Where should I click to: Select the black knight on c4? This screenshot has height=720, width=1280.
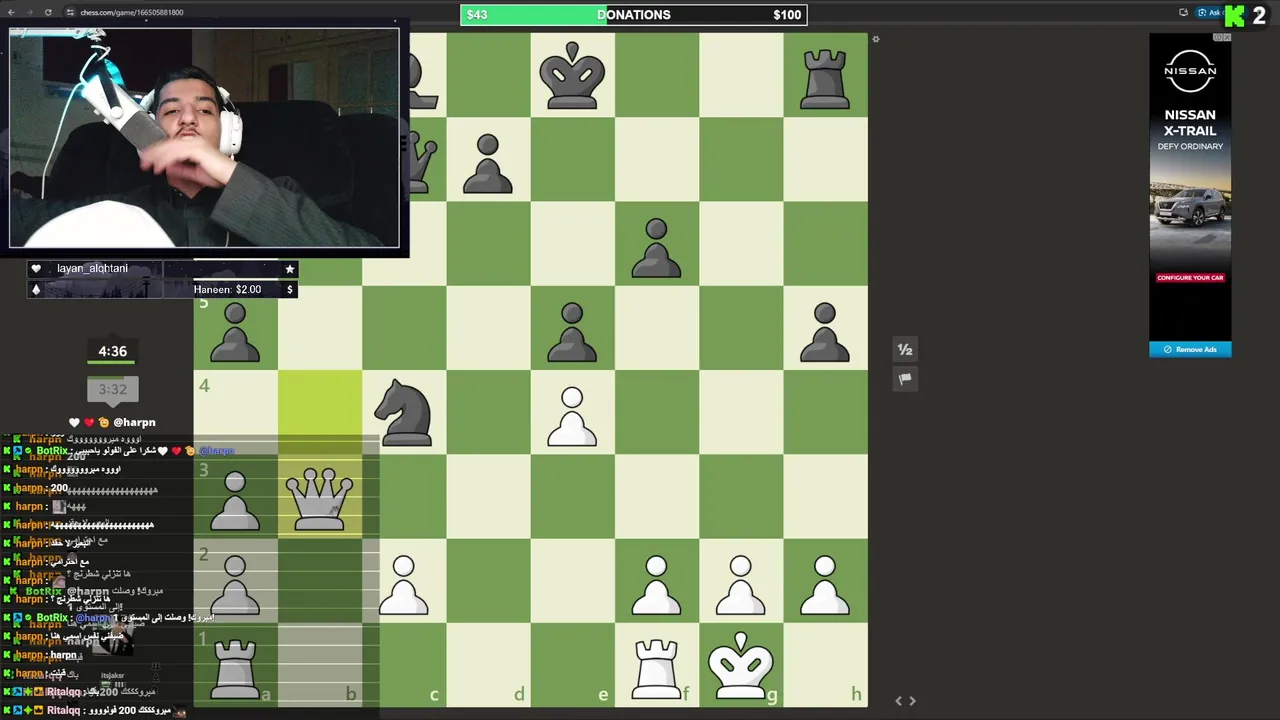pyautogui.click(x=404, y=412)
